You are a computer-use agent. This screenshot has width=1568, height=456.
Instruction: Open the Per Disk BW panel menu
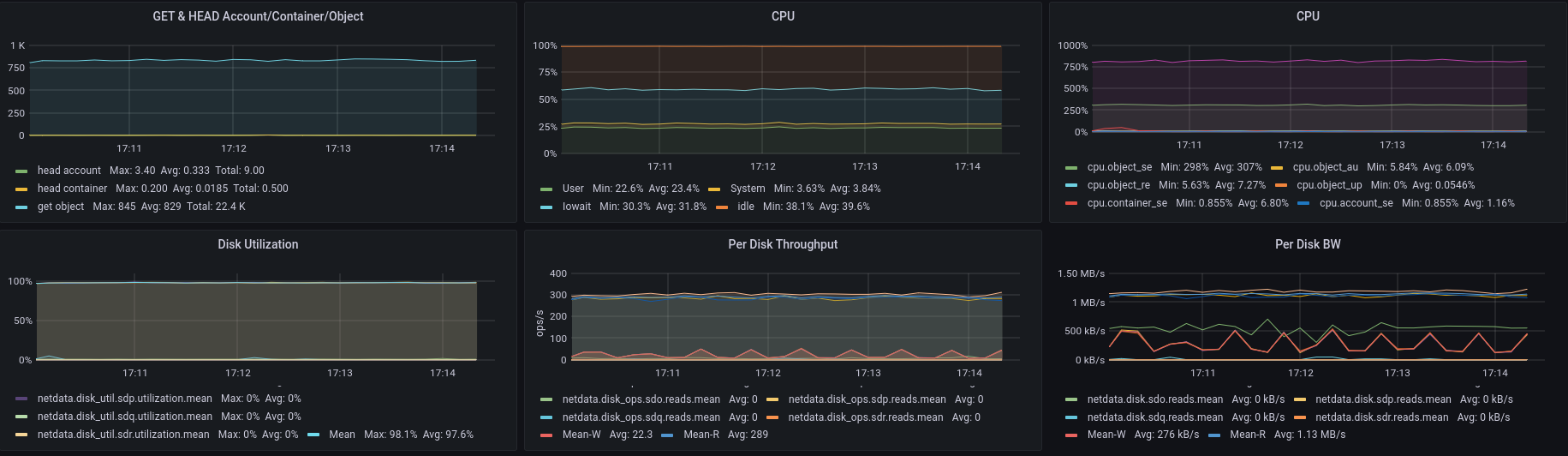[1308, 244]
